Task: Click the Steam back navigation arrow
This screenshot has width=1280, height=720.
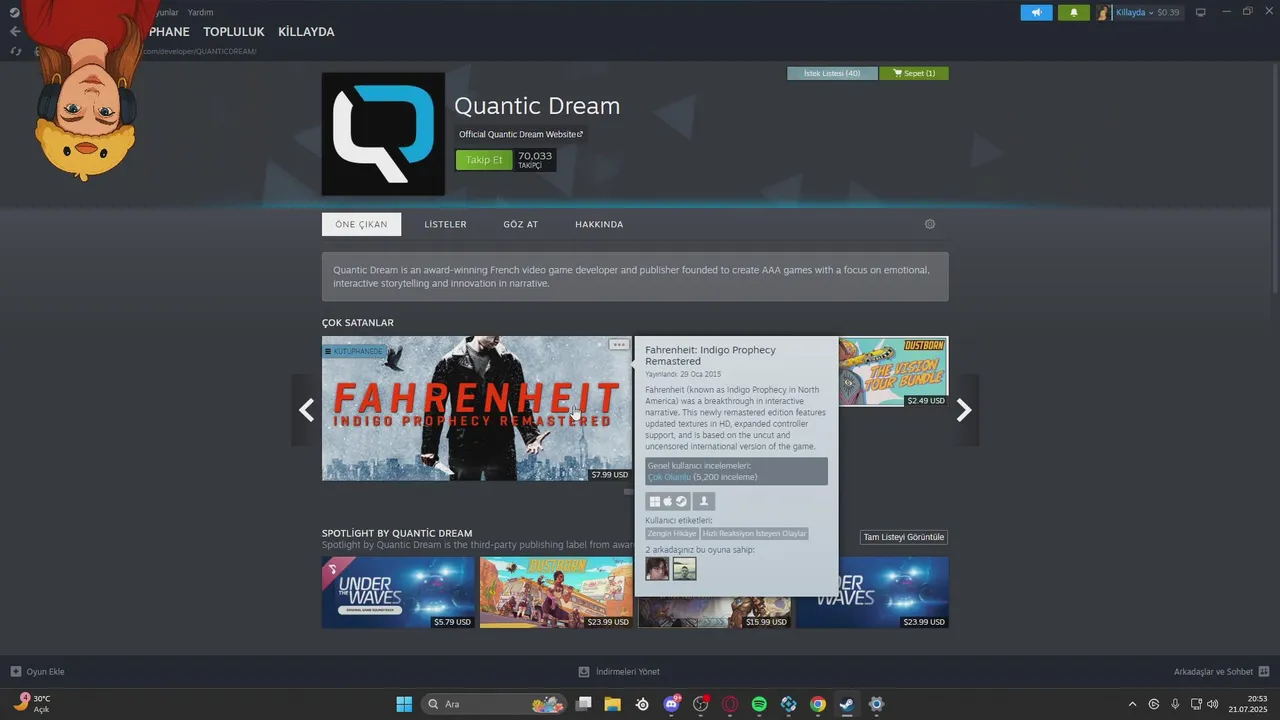Action: [x=15, y=32]
